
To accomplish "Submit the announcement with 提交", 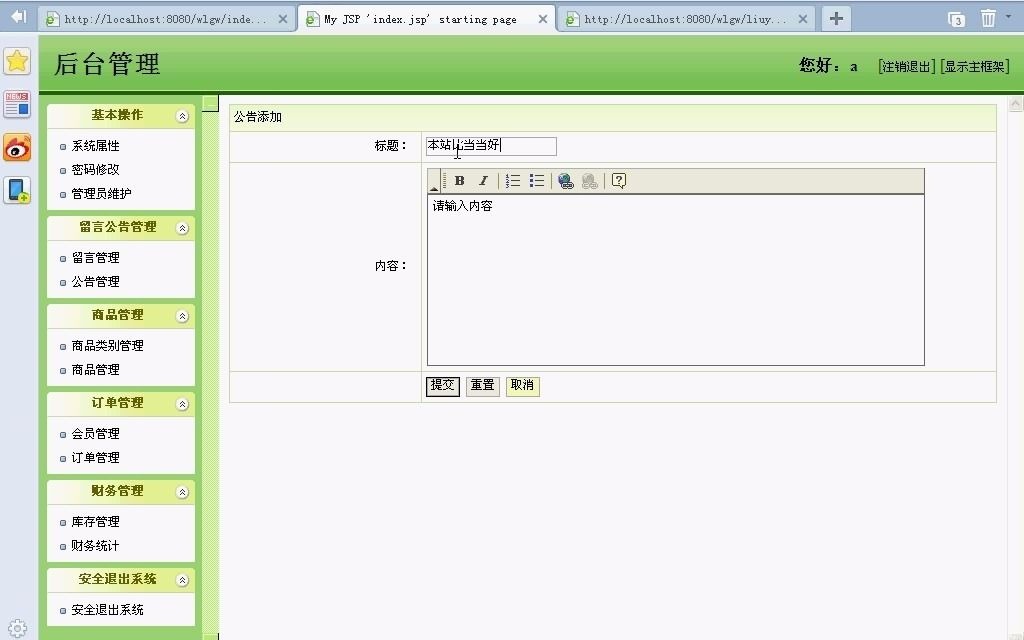I will [x=441, y=385].
